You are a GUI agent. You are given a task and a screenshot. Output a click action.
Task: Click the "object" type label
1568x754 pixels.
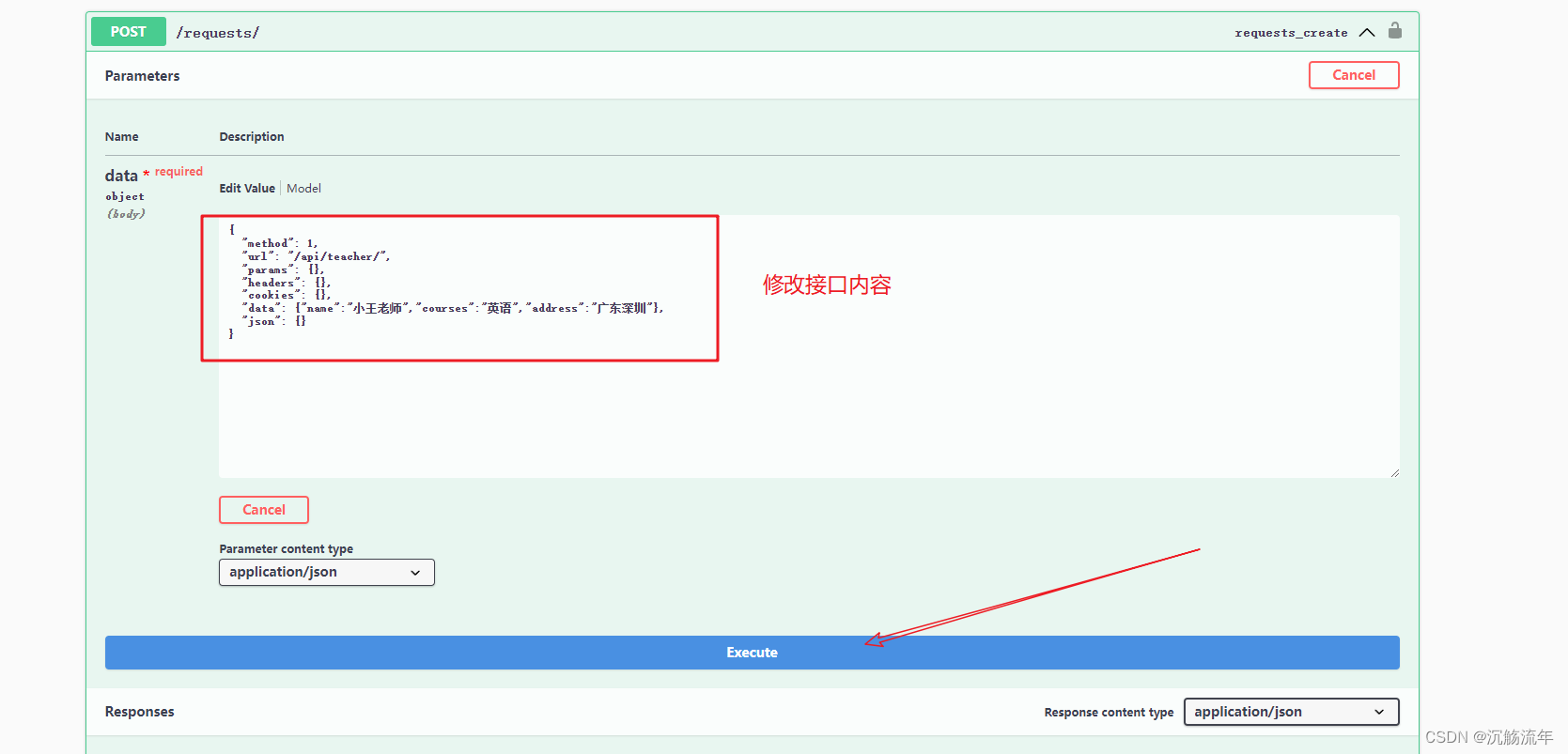pyautogui.click(x=125, y=197)
